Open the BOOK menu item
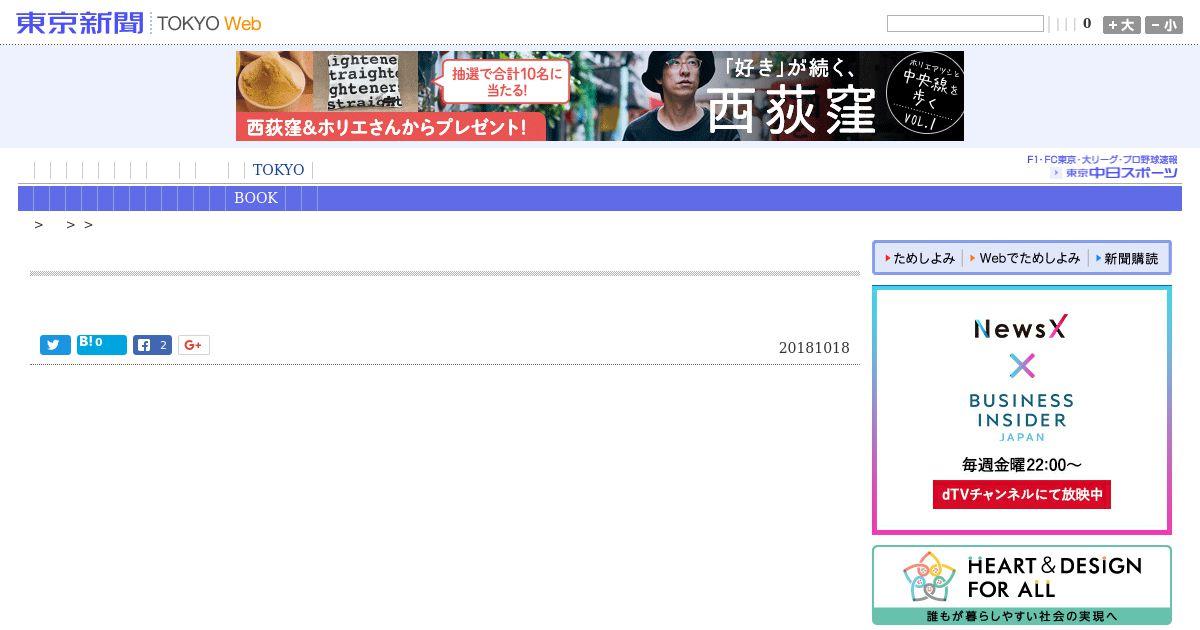Screen dimensions: 1200x630 256,198
